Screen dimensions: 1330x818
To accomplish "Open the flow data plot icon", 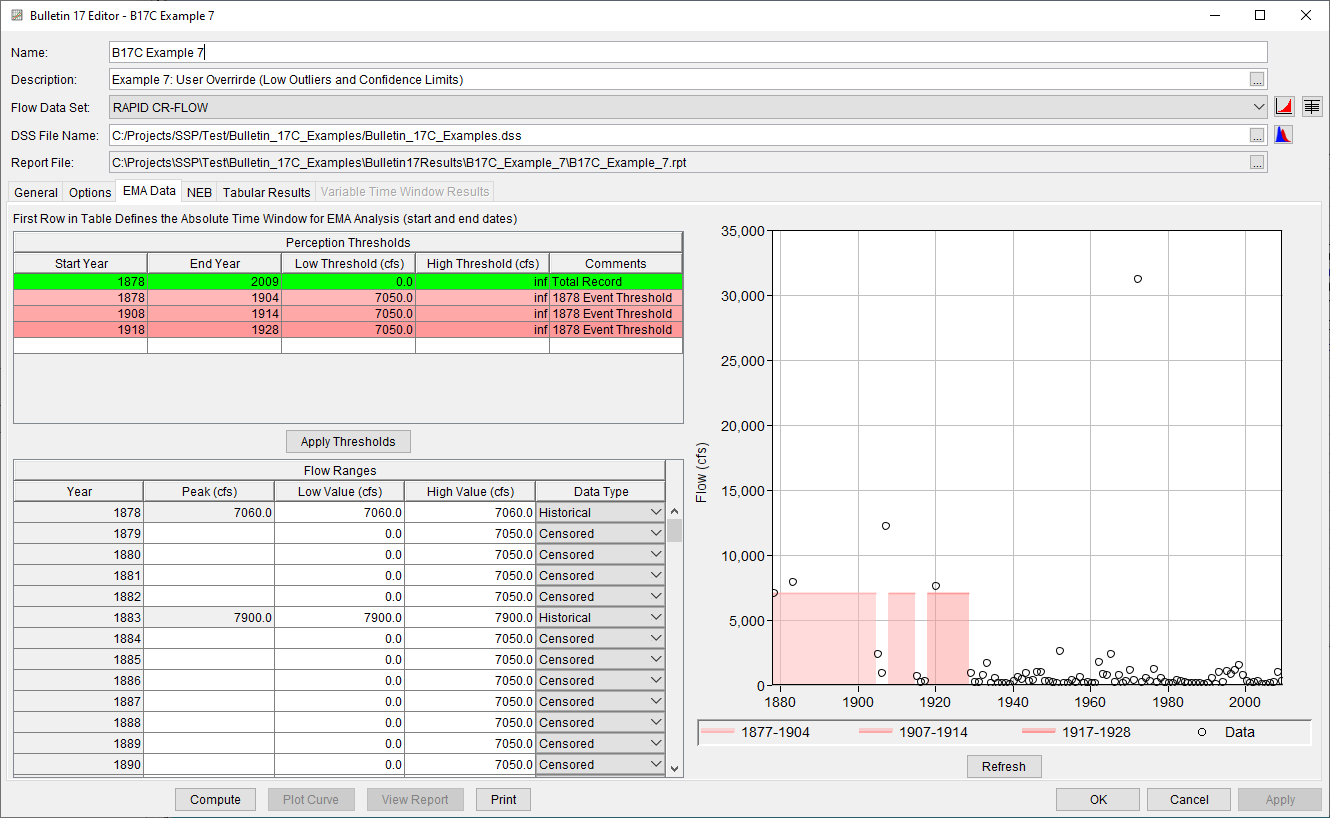I will click(x=1286, y=106).
